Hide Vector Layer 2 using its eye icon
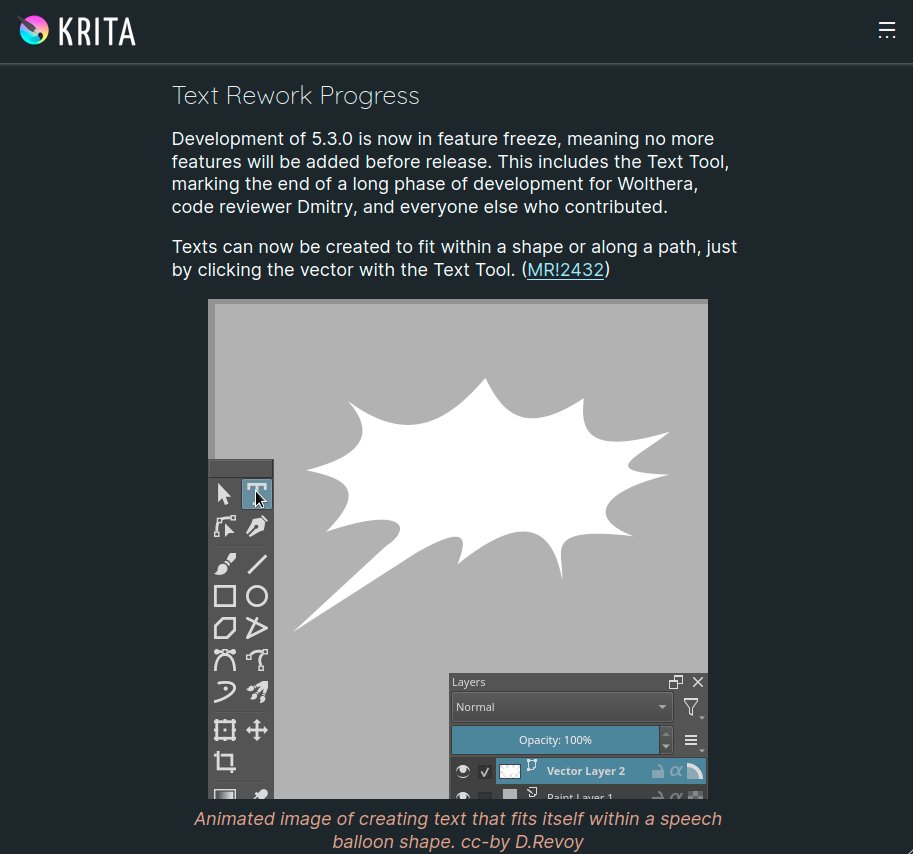 [x=463, y=771]
